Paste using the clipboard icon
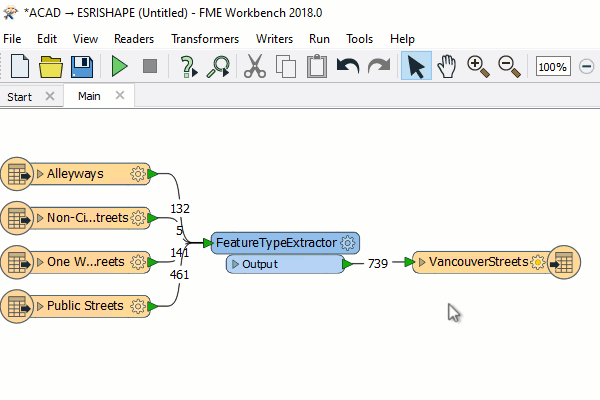The width and height of the screenshot is (600, 400). [317, 66]
